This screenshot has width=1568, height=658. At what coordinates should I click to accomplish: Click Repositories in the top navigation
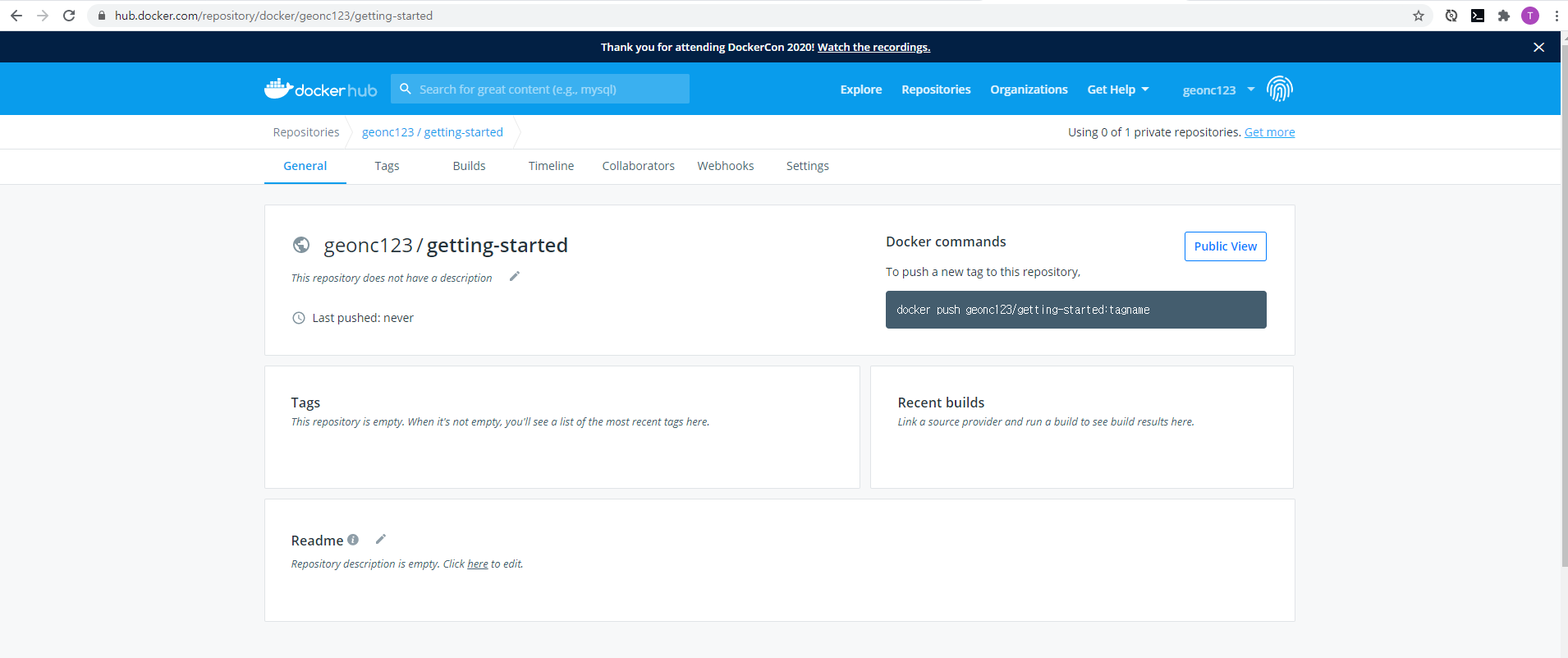click(x=936, y=90)
